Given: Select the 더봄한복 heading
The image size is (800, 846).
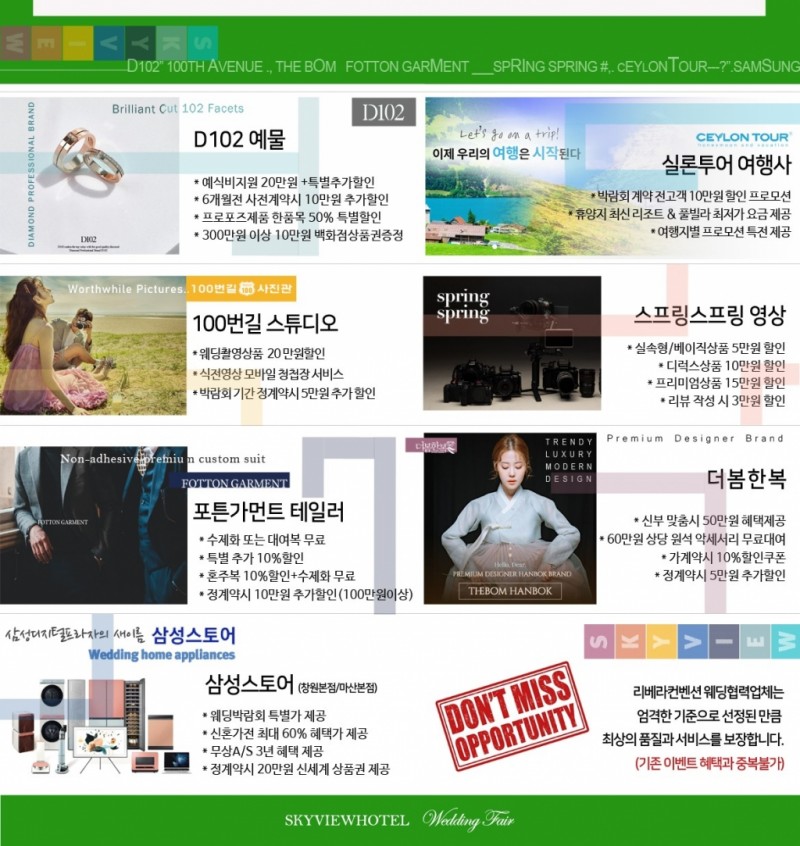Looking at the screenshot, I should click(746, 479).
